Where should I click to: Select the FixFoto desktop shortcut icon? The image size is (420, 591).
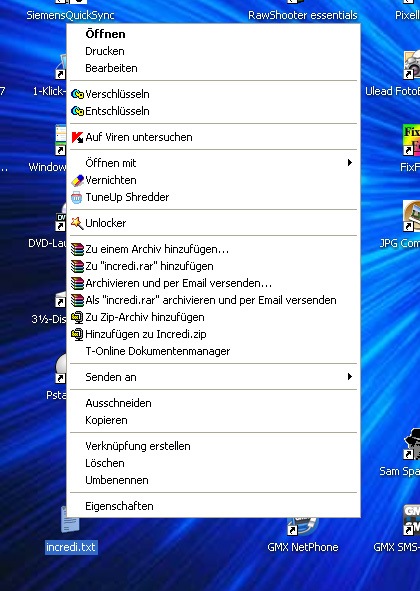tap(411, 140)
